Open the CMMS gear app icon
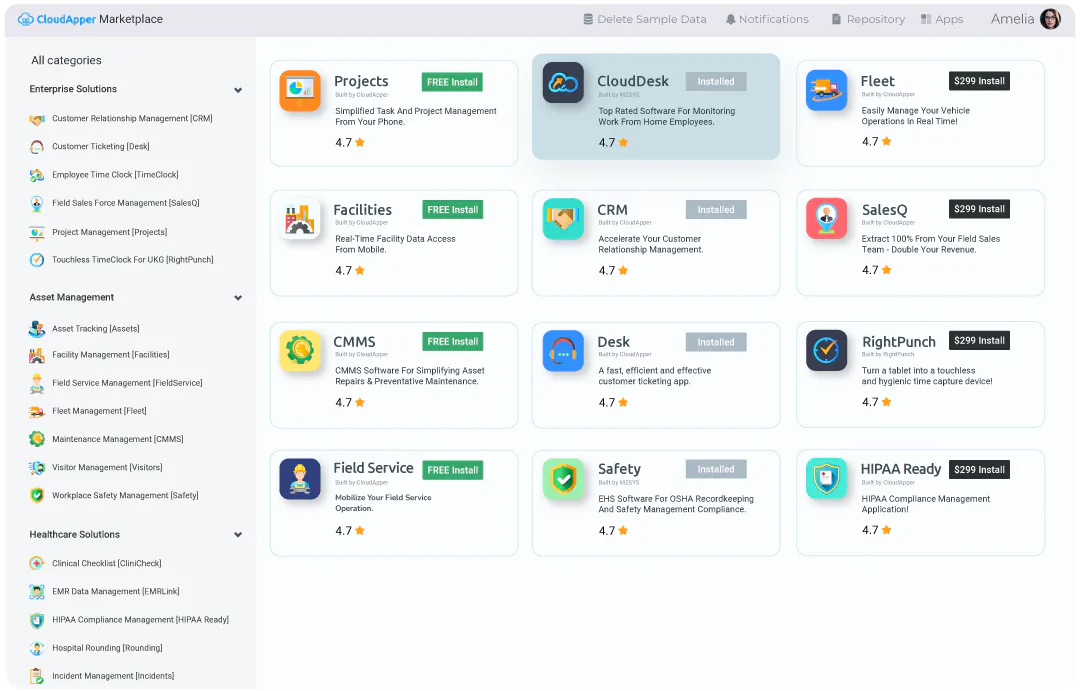The image size is (1080, 691). (300, 351)
